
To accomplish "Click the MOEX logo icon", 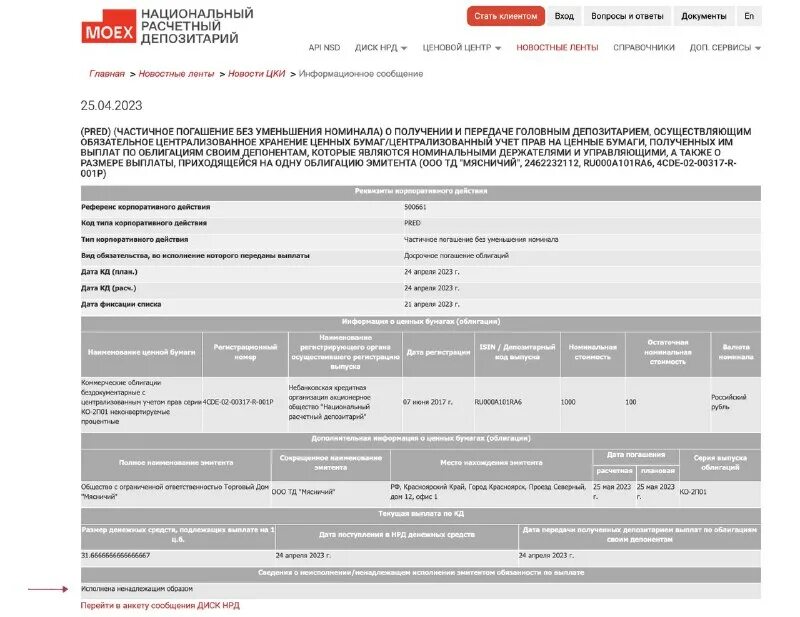I will click(x=110, y=25).
